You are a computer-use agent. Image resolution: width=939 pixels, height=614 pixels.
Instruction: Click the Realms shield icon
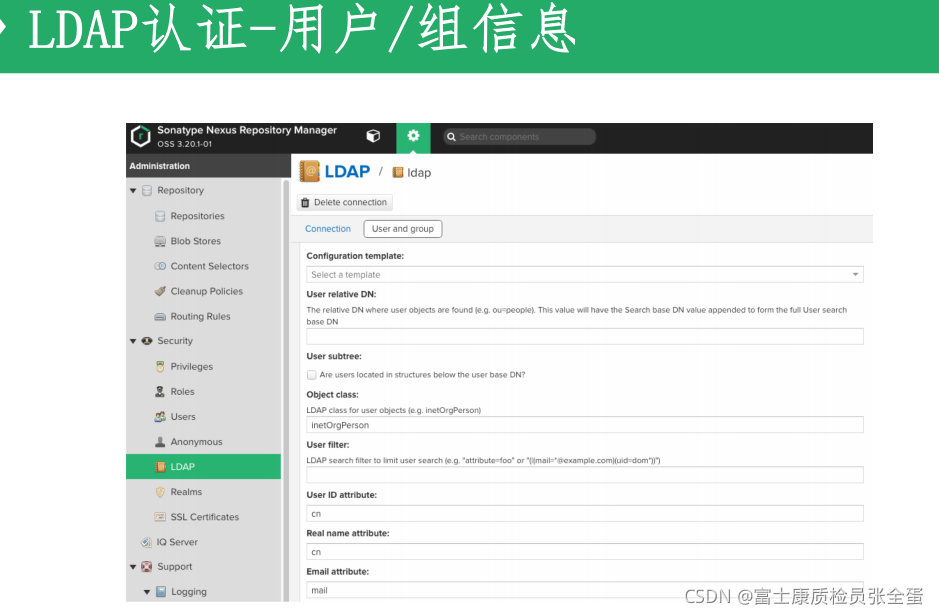pyautogui.click(x=160, y=492)
